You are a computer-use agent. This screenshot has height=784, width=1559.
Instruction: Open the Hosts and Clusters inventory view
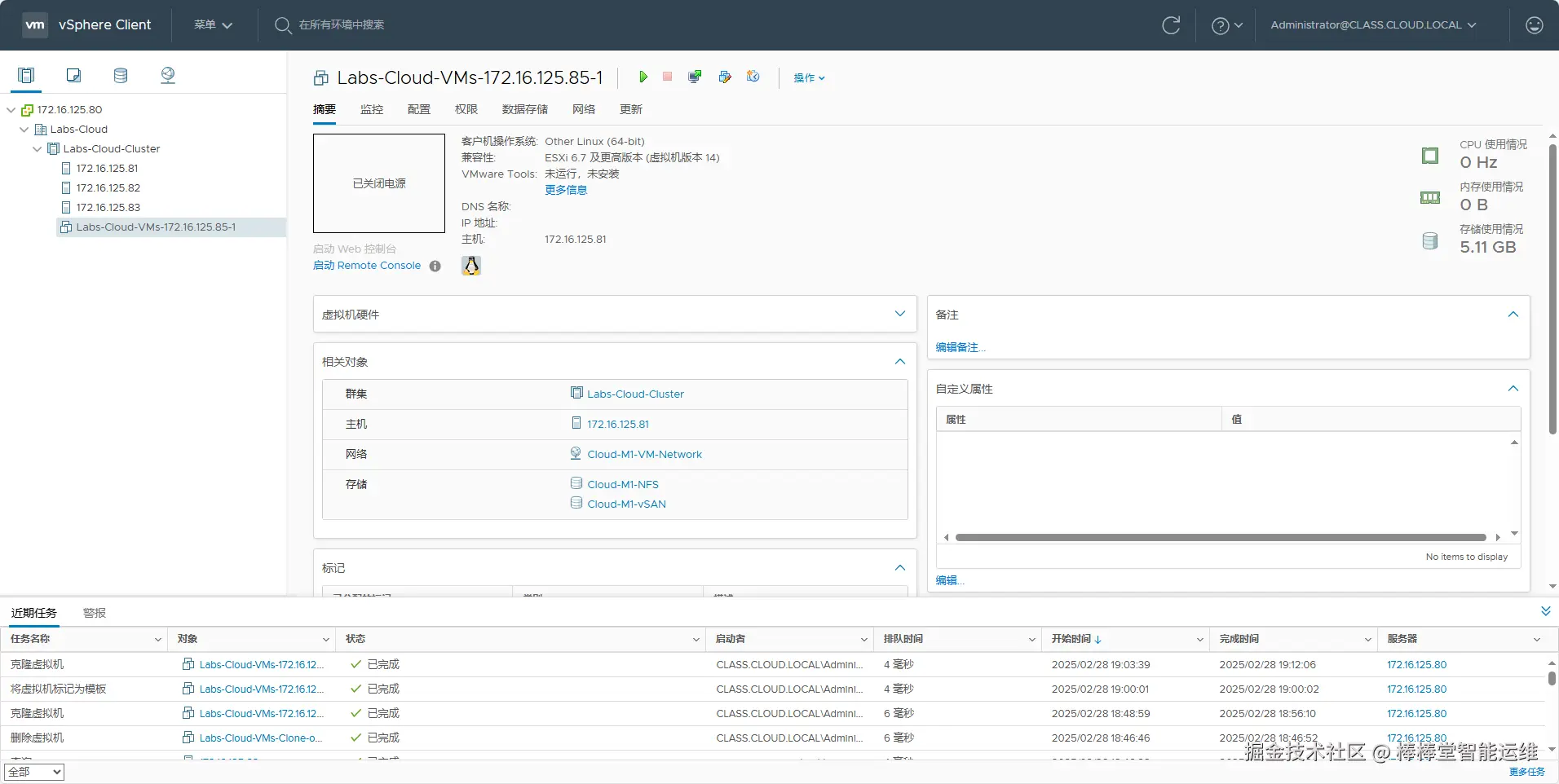pos(26,76)
